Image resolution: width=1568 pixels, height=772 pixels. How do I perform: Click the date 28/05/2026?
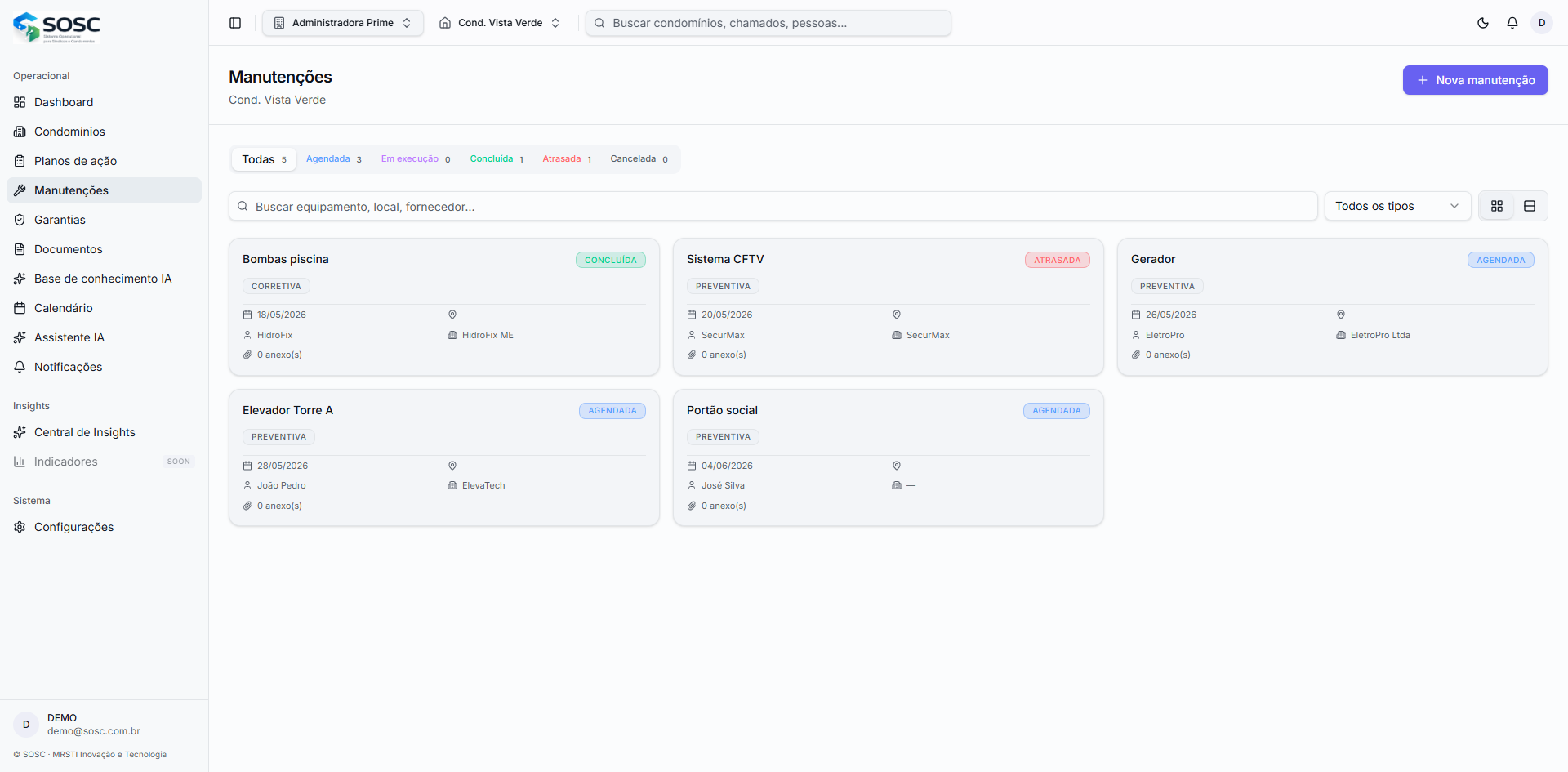click(283, 466)
